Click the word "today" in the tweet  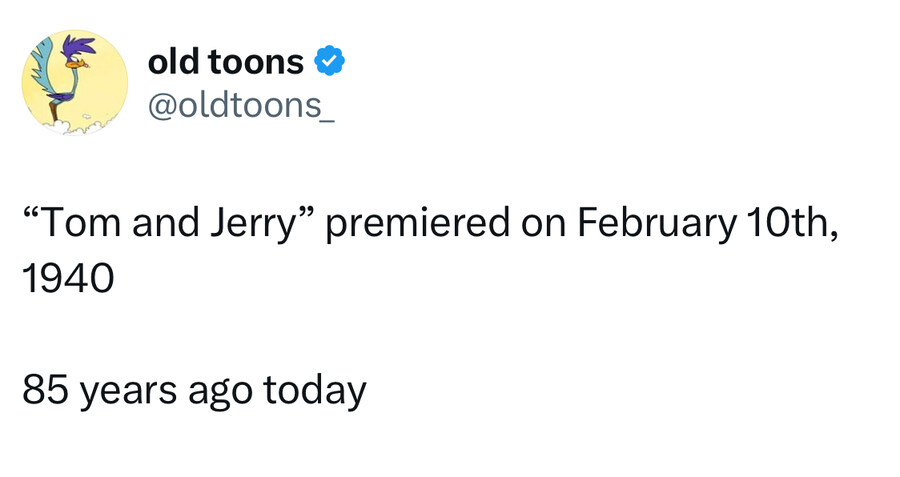coord(315,391)
